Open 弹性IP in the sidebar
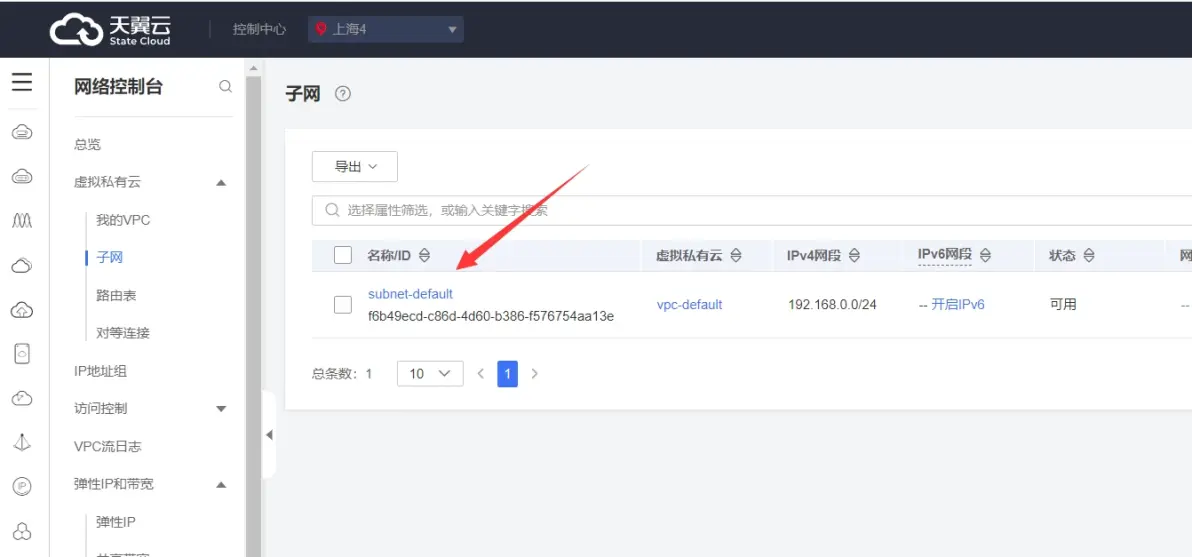Screen dimensions: 1192x557 tap(116, 521)
